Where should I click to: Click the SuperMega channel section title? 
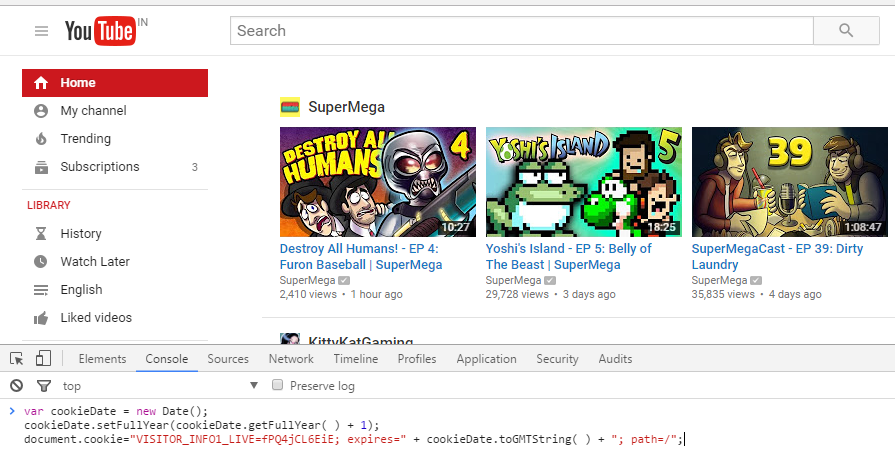[346, 107]
